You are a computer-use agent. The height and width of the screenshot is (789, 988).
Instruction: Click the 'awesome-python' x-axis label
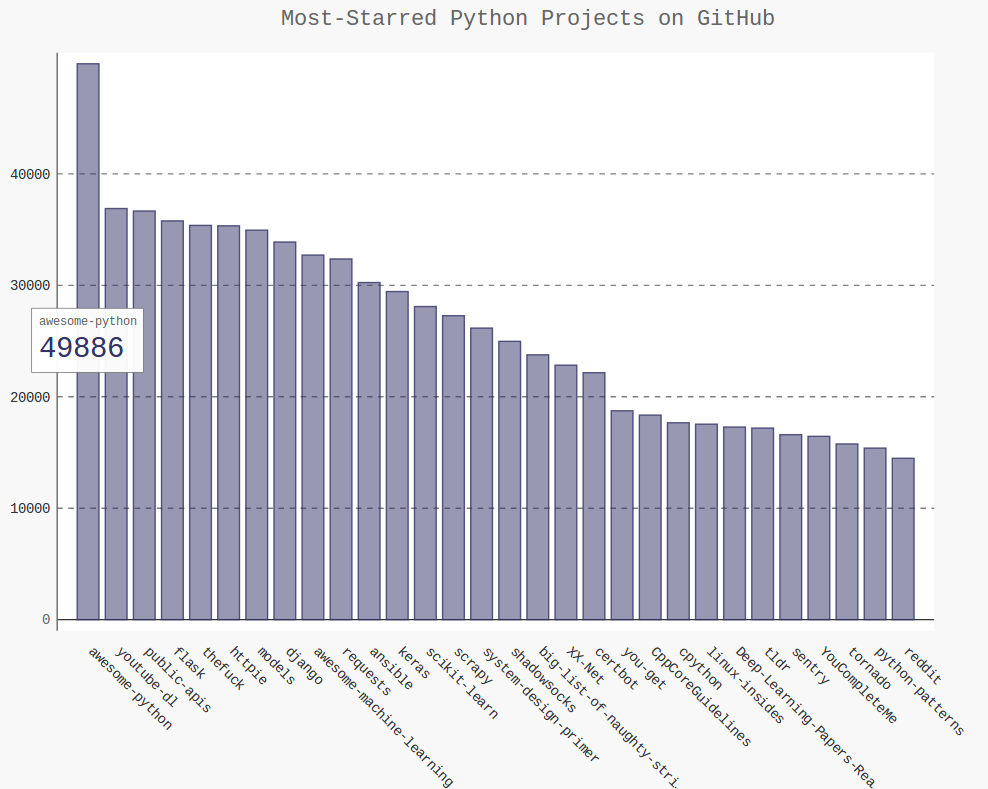pos(129,689)
